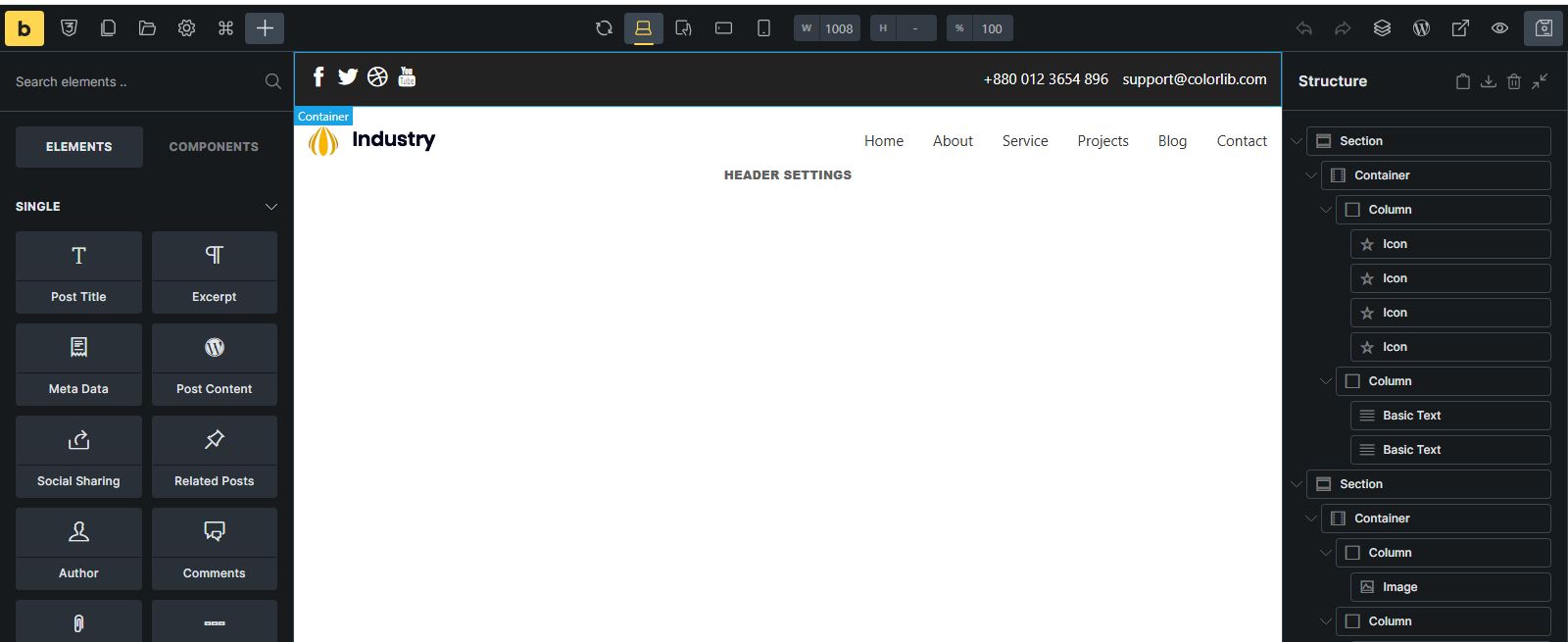Open the WordPress dashboard icon
The image size is (1568, 642).
(x=1421, y=28)
